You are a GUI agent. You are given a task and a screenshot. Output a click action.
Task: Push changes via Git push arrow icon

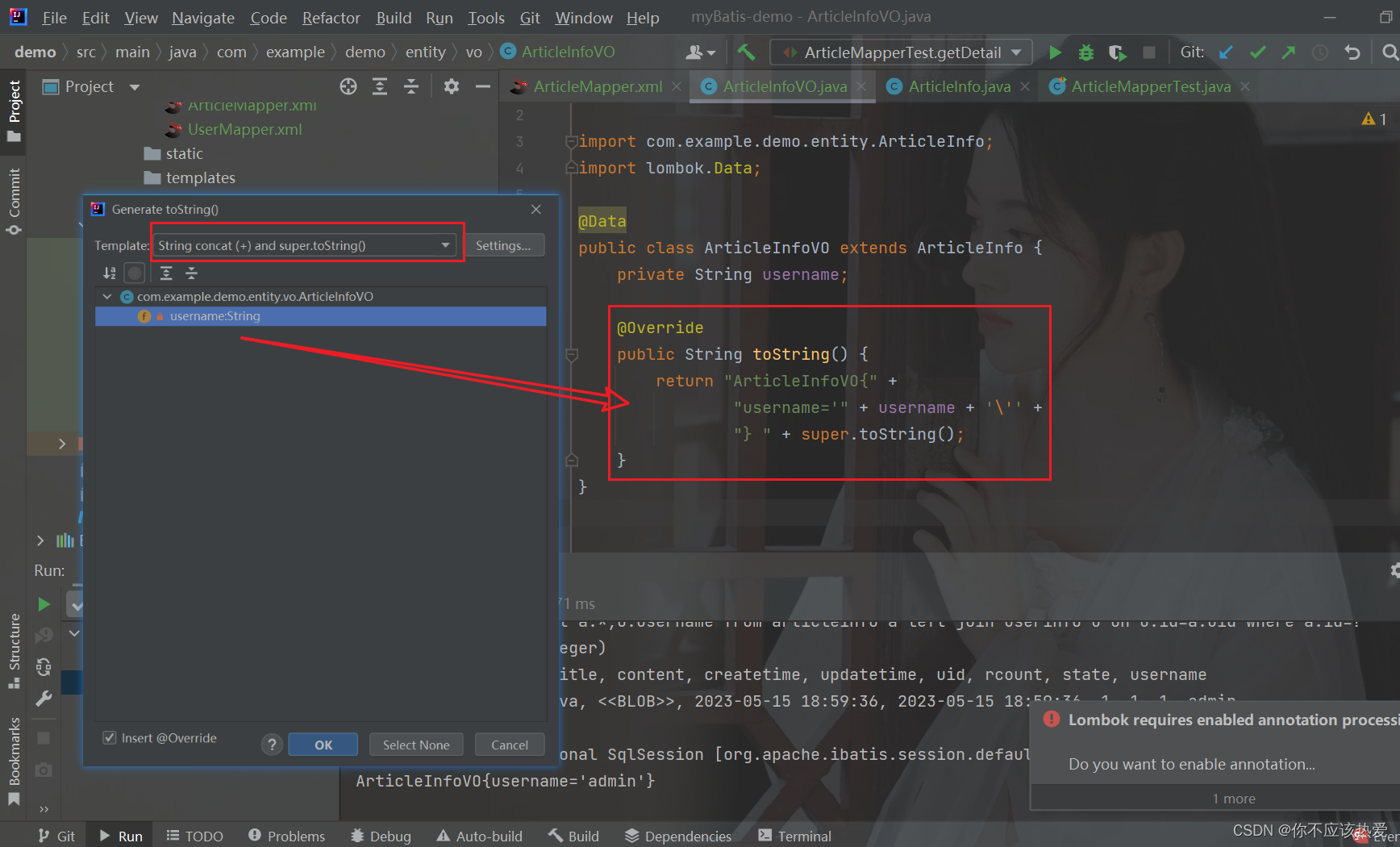[1288, 52]
